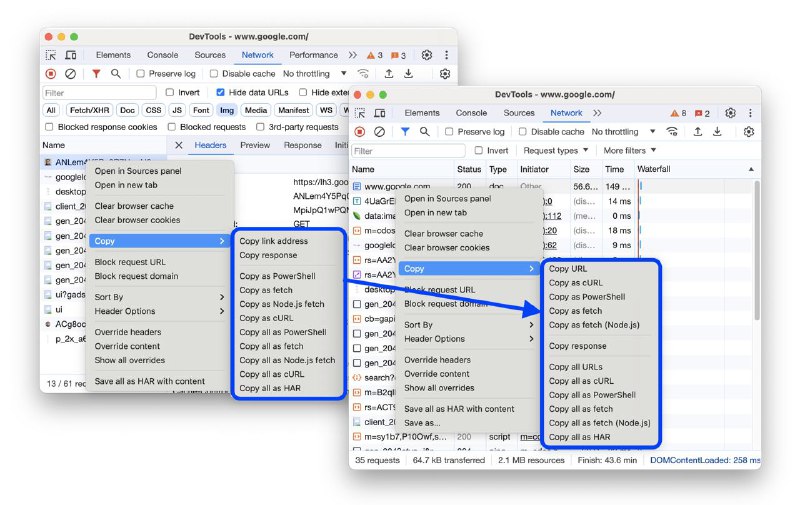Open network settings gear in back window
The image size is (800, 505).
[445, 74]
